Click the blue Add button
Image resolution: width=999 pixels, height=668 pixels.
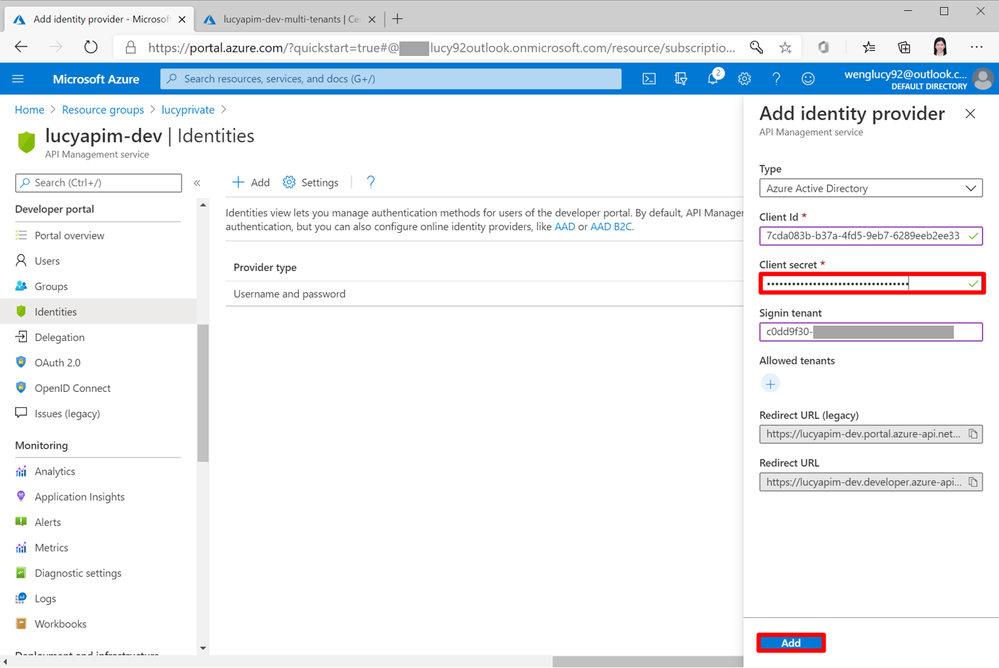pyautogui.click(x=790, y=643)
